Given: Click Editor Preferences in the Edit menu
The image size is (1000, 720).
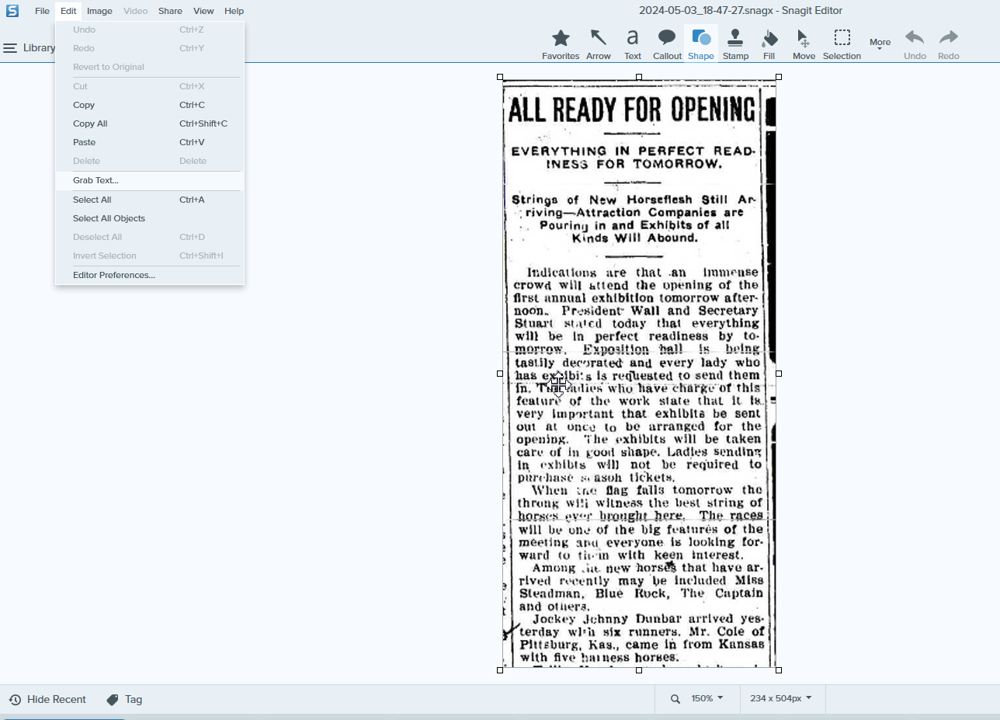Looking at the screenshot, I should point(113,275).
